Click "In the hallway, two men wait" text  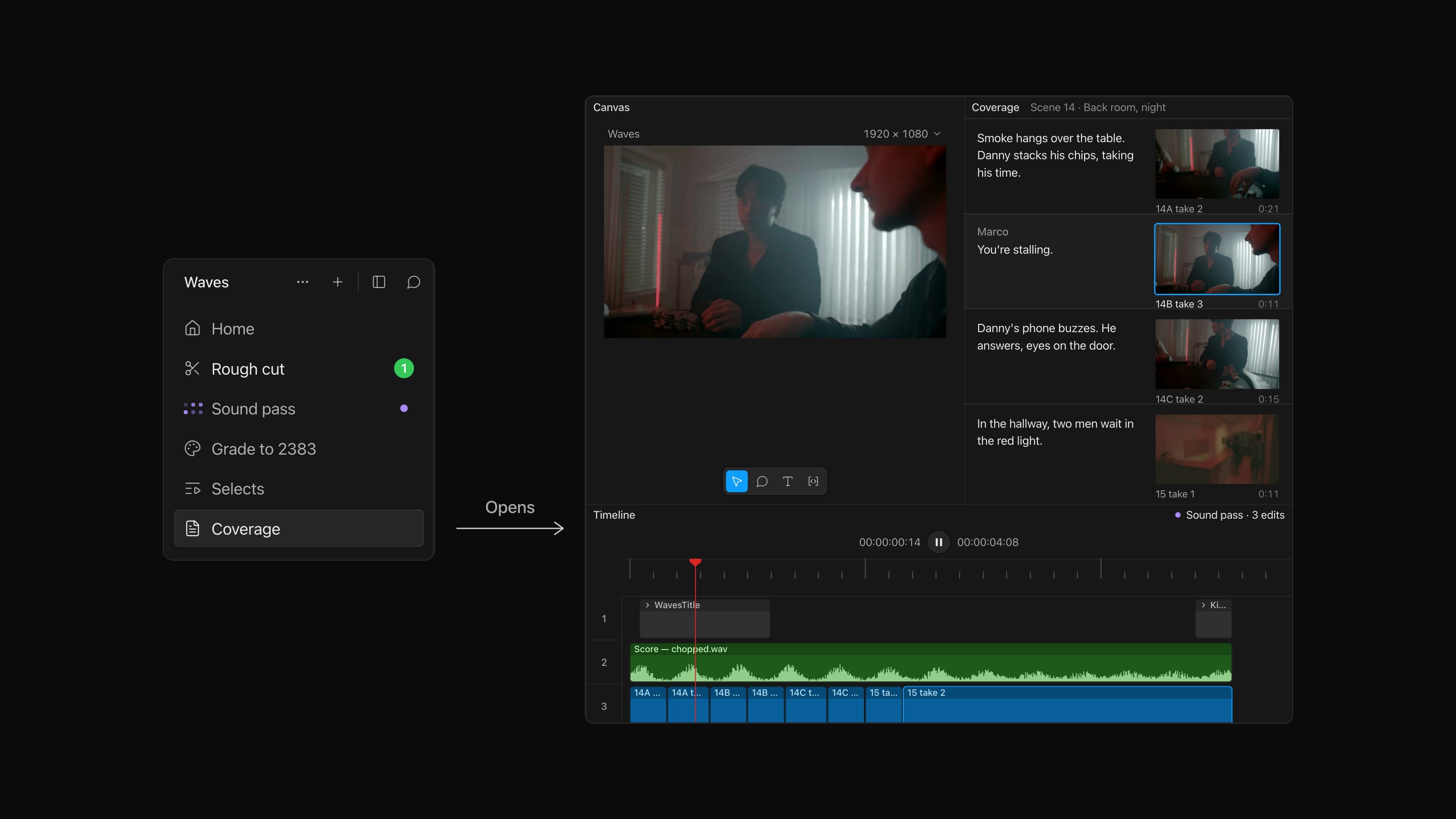1055,432
